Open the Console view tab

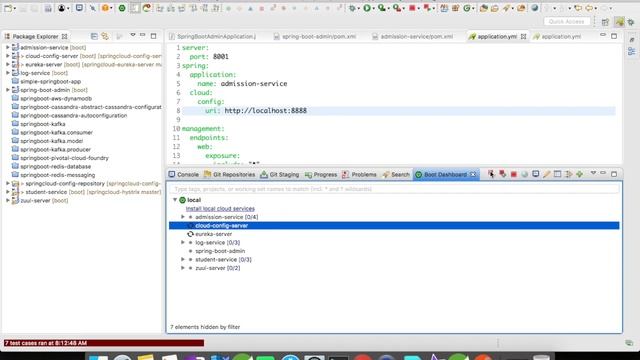click(184, 174)
